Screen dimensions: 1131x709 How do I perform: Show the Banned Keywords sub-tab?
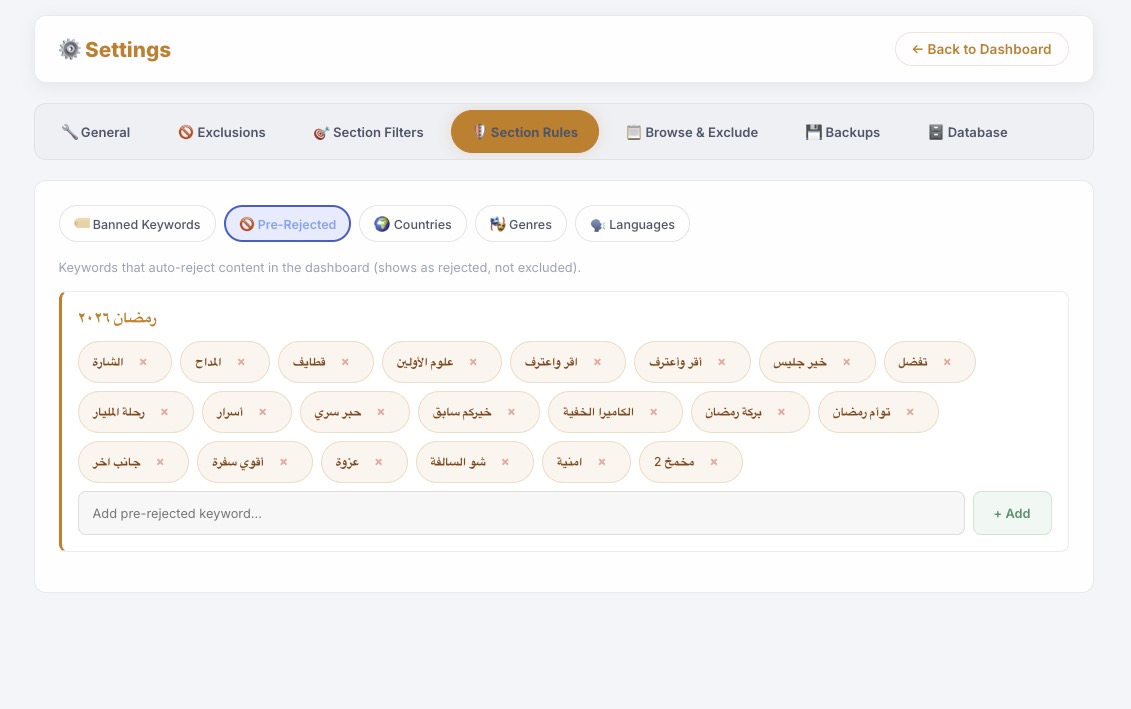pos(137,224)
